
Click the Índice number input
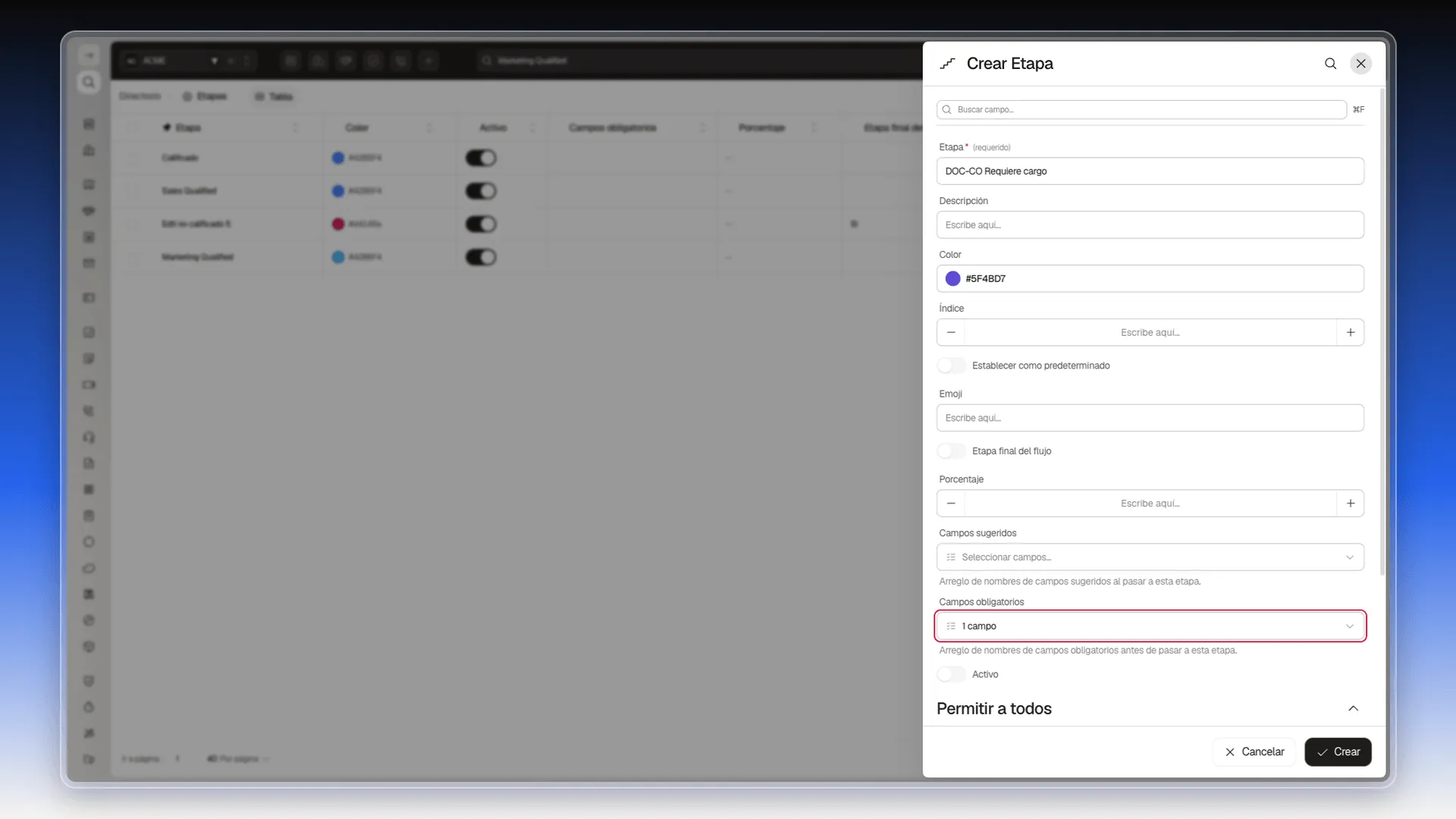1150,332
